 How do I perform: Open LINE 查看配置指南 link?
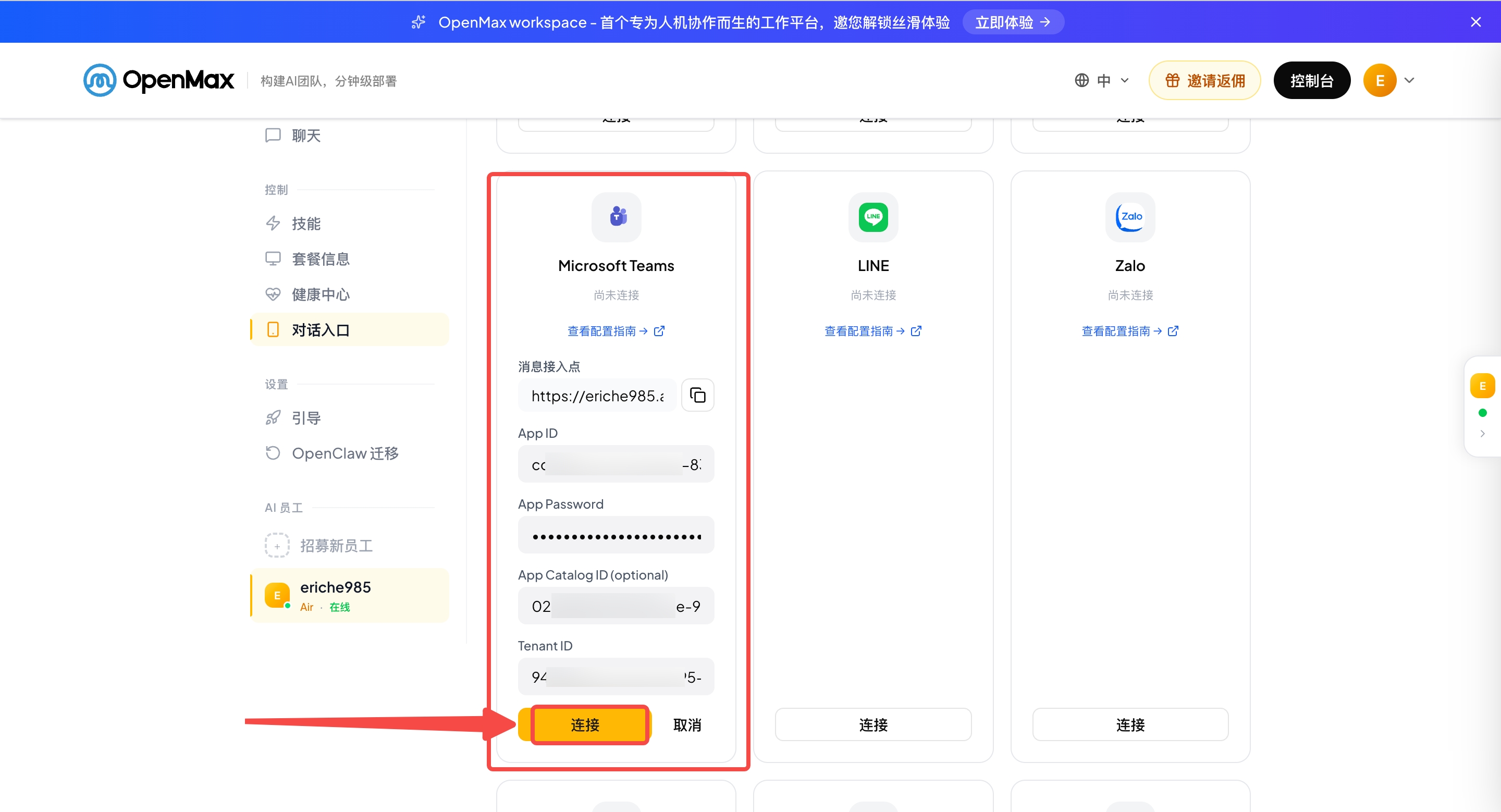pos(873,331)
